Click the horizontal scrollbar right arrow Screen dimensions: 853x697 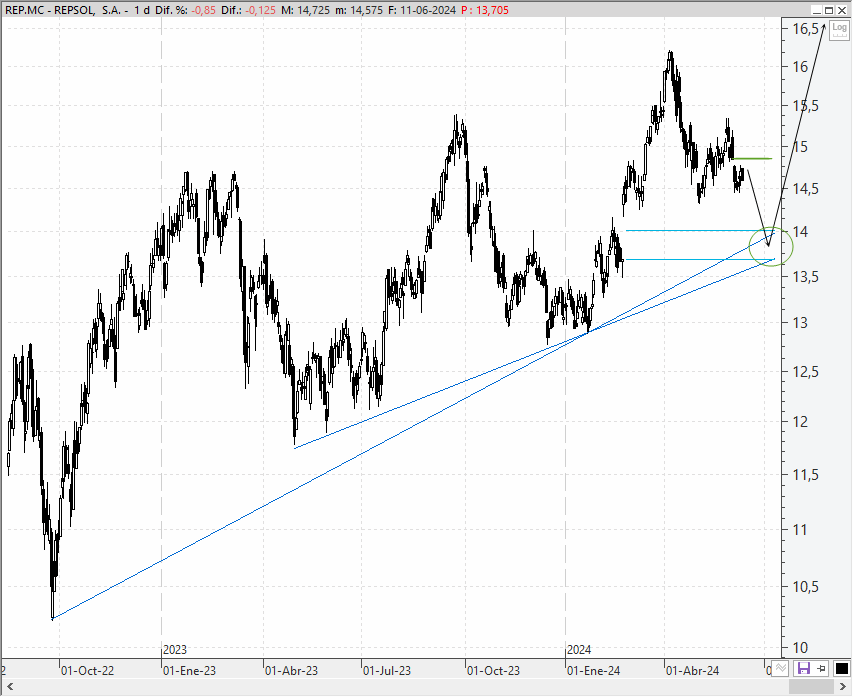tap(843, 687)
